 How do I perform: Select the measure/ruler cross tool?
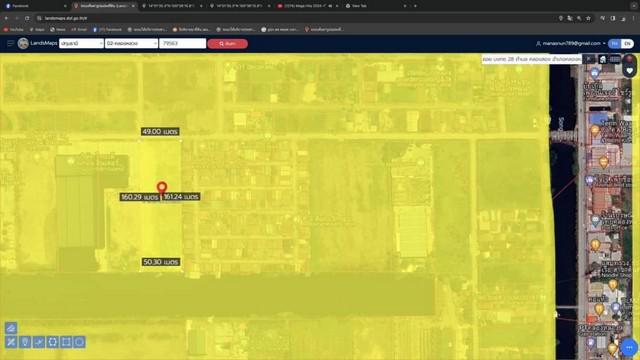click(11, 342)
